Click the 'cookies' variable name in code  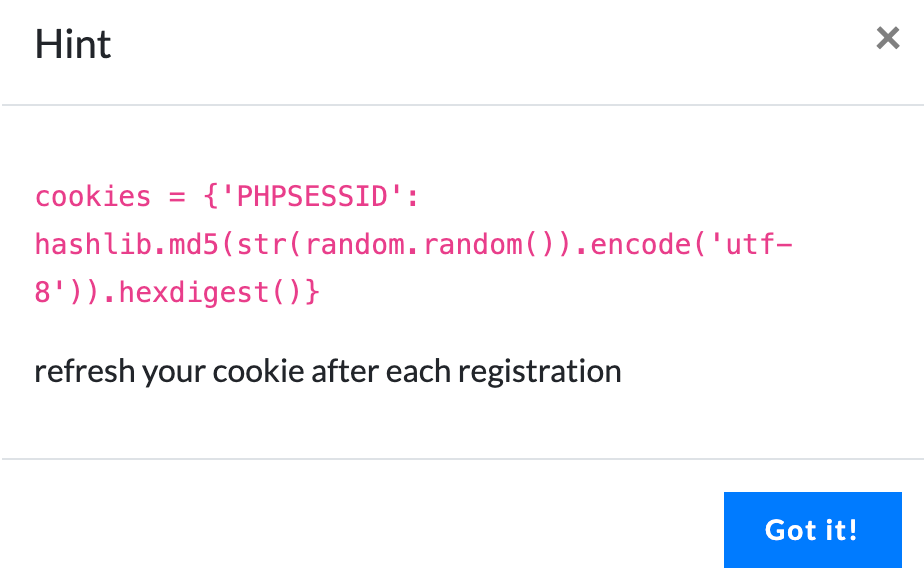click(x=93, y=196)
